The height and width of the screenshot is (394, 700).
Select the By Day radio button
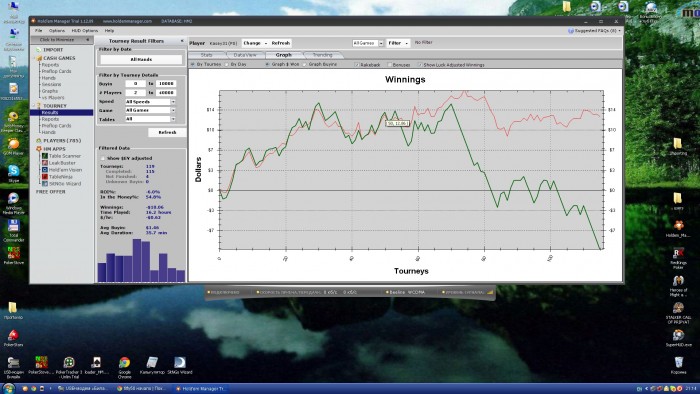pyautogui.click(x=227, y=65)
